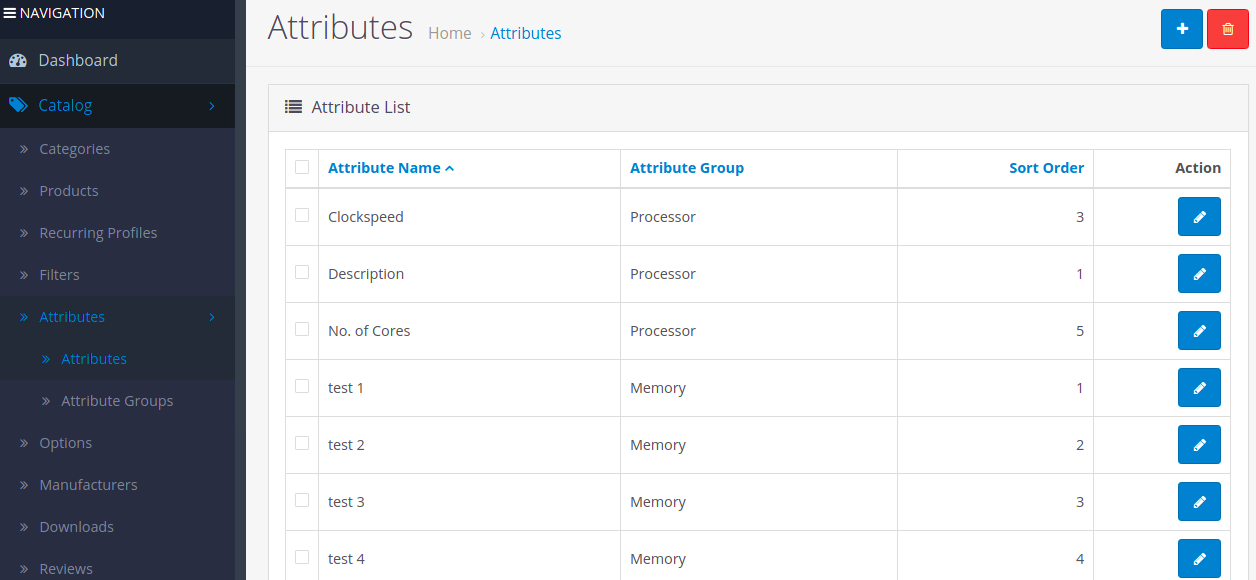The height and width of the screenshot is (580, 1256).
Task: Delete selected attributes using the trash icon
Action: click(x=1227, y=28)
